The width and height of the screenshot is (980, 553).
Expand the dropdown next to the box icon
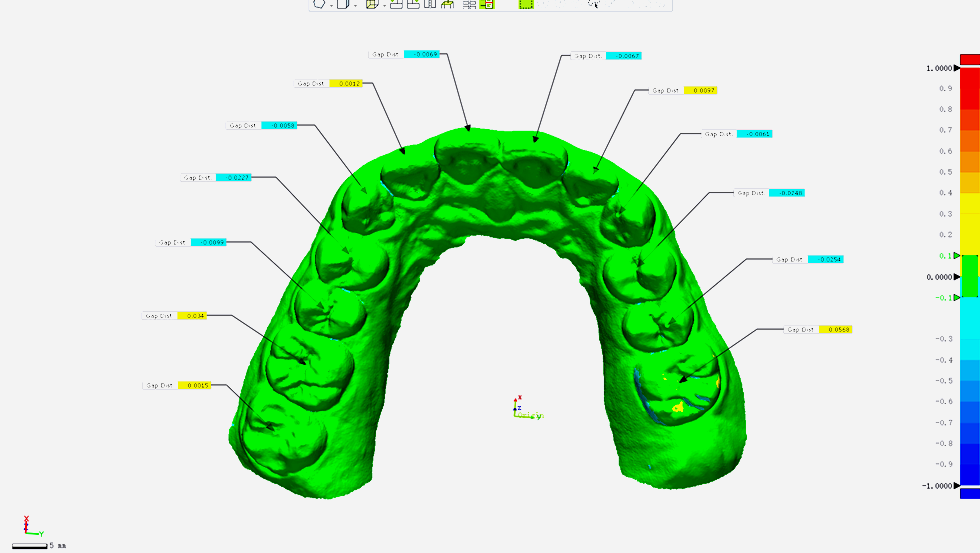click(x=354, y=4)
